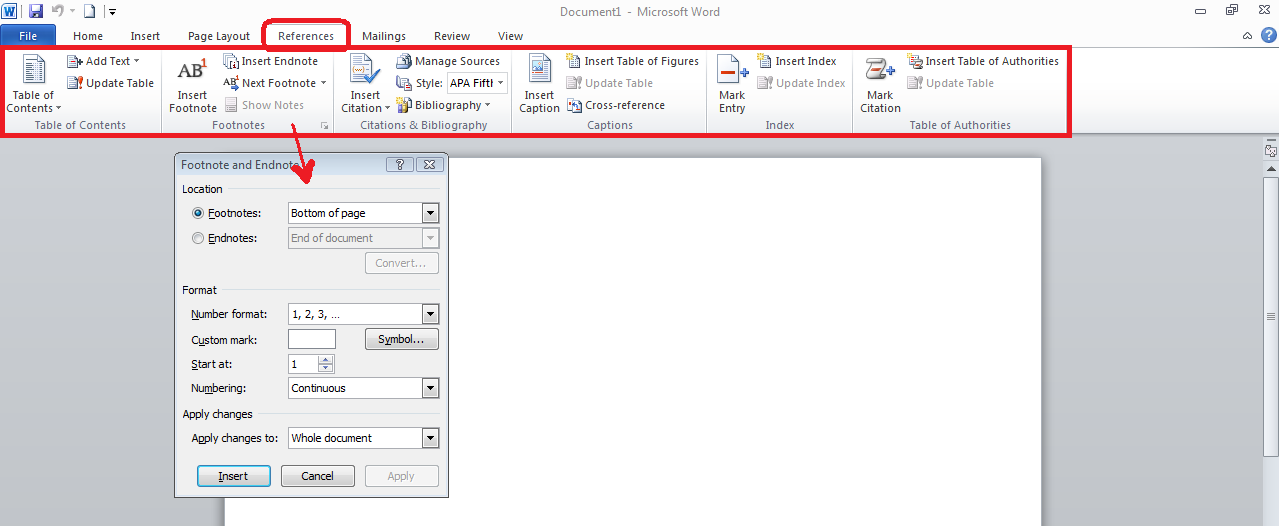Click the Add Text button
This screenshot has width=1279, height=526.
click(103, 61)
